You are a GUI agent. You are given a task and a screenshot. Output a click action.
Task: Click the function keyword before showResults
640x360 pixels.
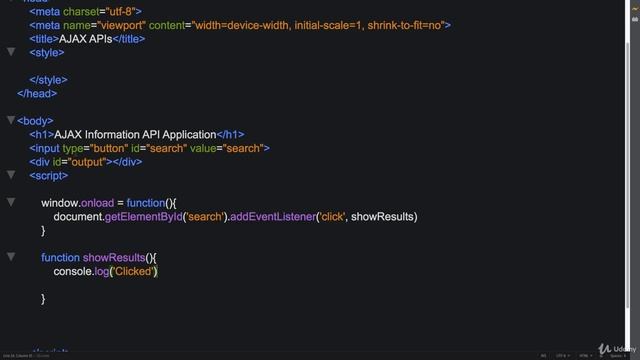pos(60,258)
